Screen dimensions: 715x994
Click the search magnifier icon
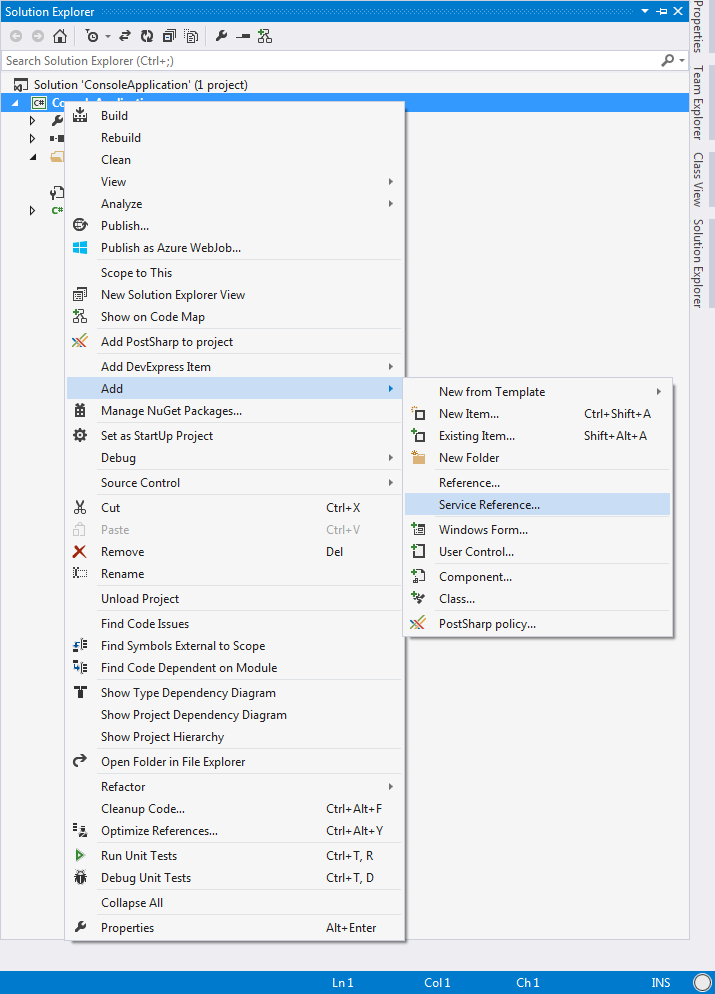[x=667, y=60]
